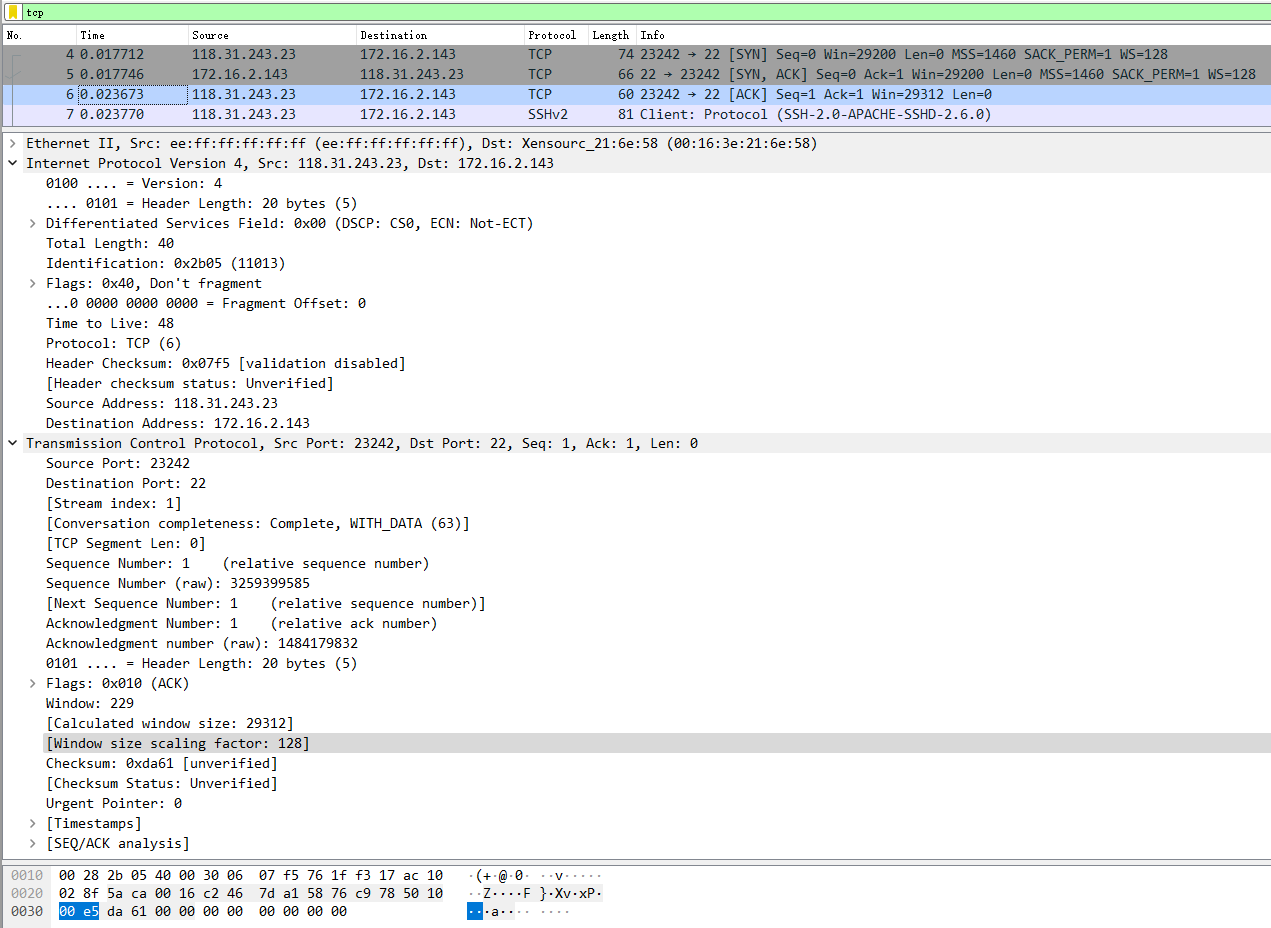Select packet 6 at time 0.023673
1271x928 pixels.
(636, 94)
